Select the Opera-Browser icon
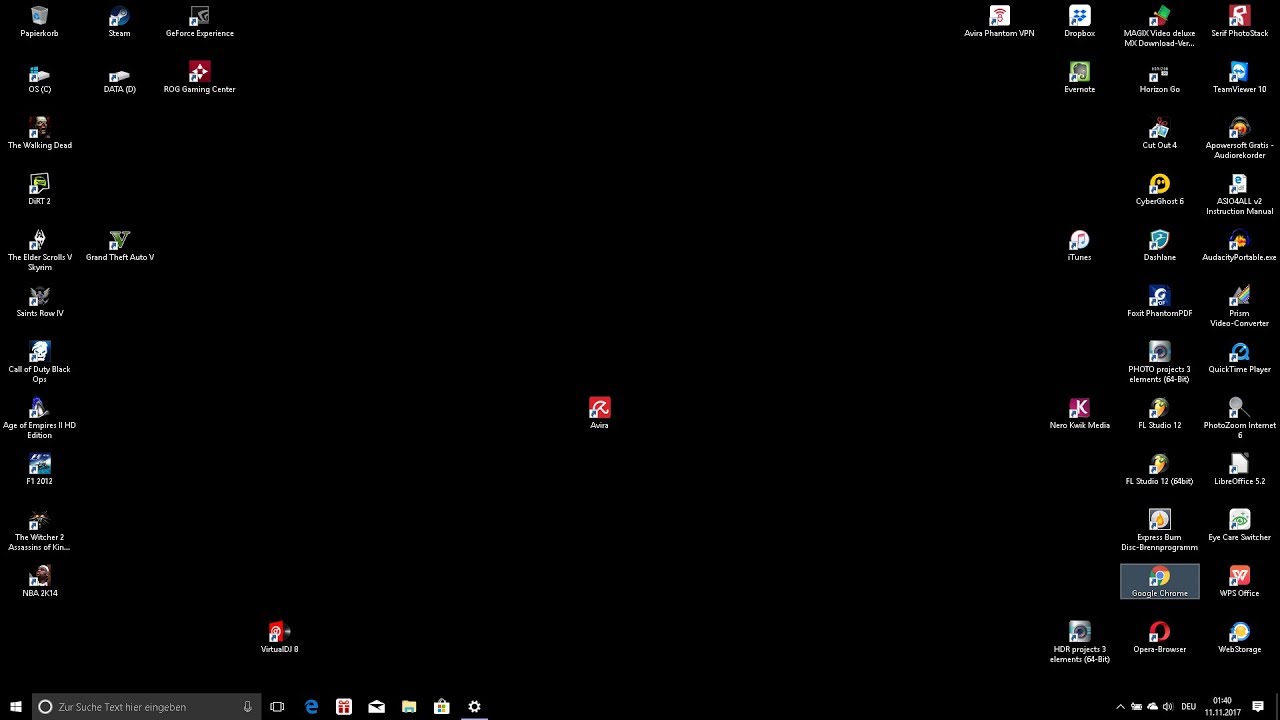Image resolution: width=1280 pixels, height=720 pixels. pyautogui.click(x=1159, y=638)
